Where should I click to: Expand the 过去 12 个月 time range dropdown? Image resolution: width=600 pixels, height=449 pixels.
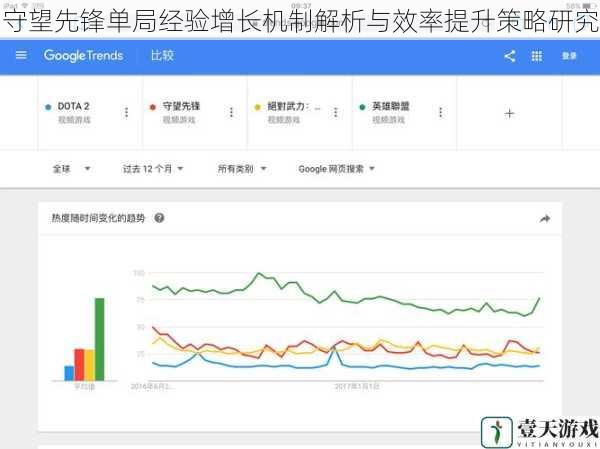(153, 169)
